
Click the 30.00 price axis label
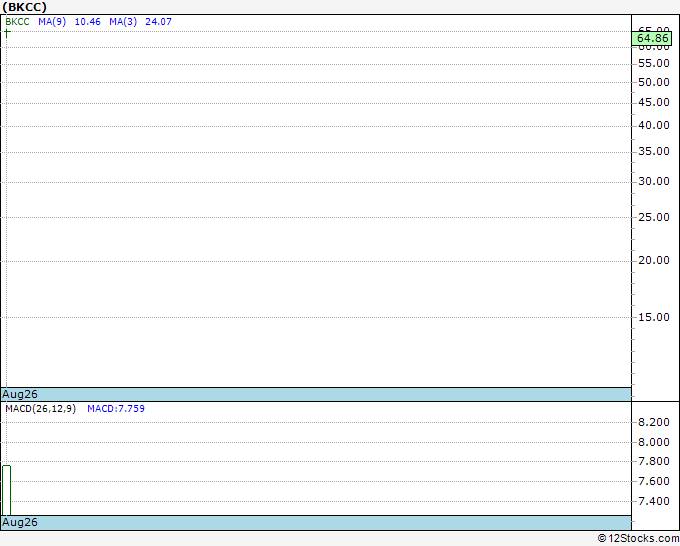pyautogui.click(x=654, y=181)
